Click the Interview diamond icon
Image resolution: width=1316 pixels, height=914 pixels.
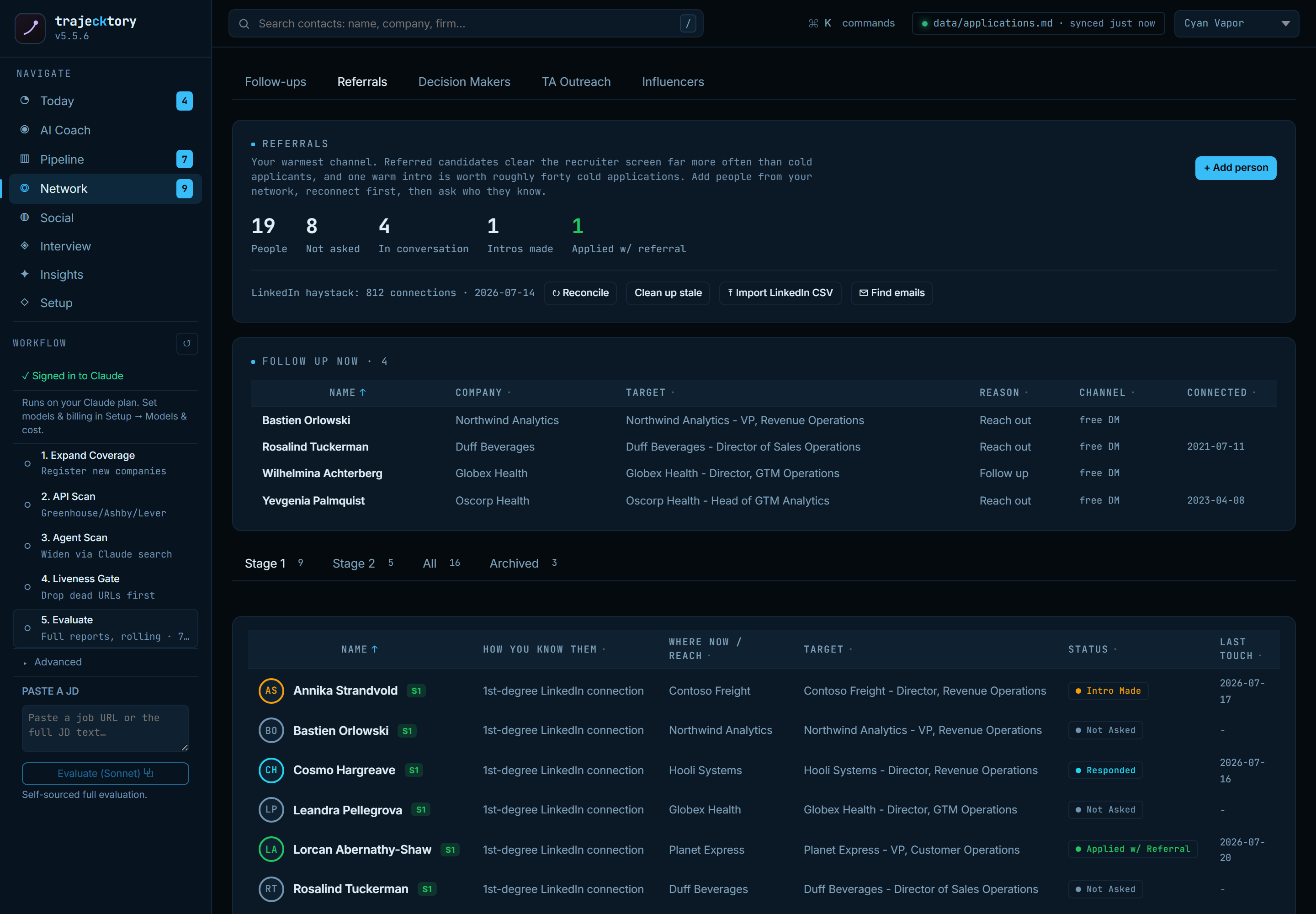[x=25, y=246]
